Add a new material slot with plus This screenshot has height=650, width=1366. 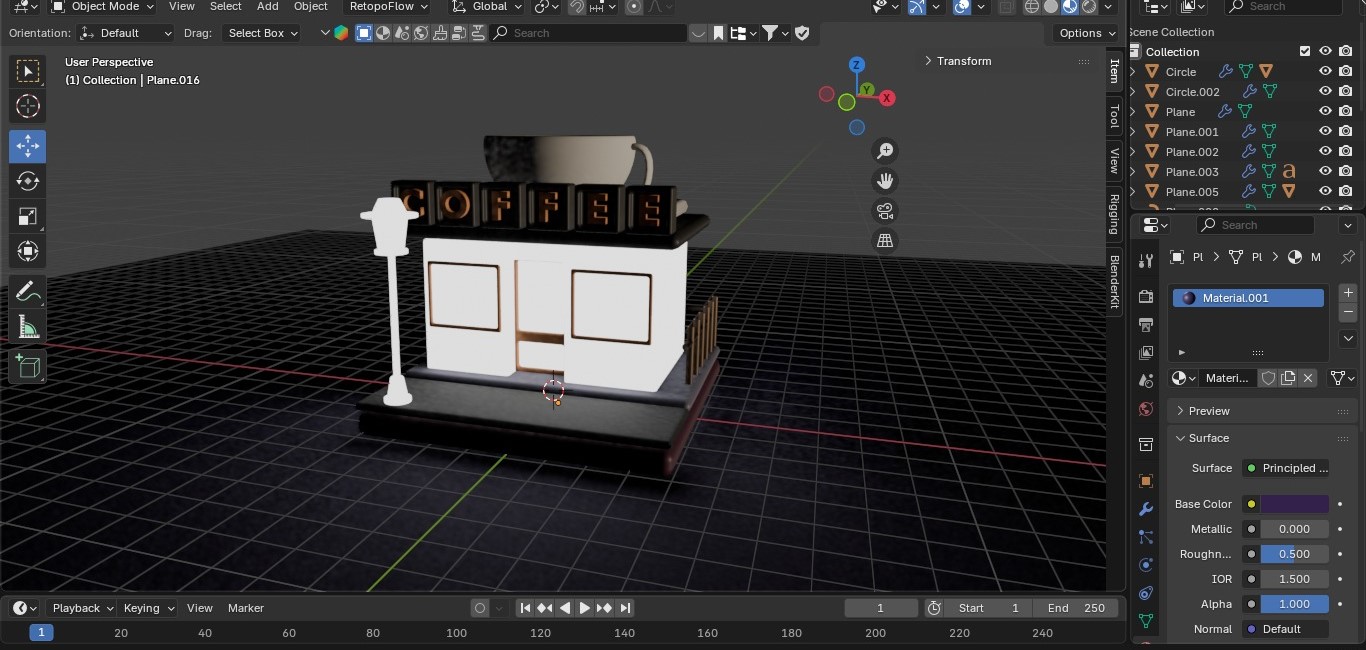click(1348, 293)
